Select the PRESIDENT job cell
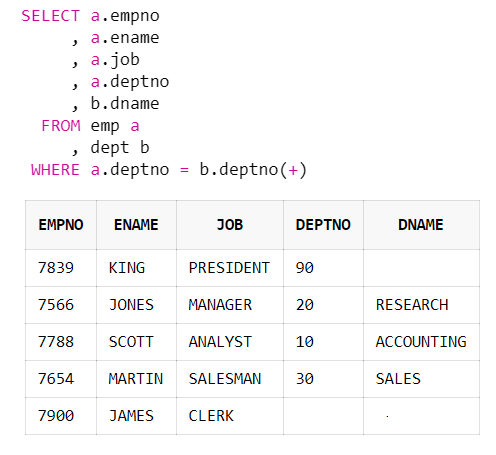The image size is (496, 455). tap(230, 268)
